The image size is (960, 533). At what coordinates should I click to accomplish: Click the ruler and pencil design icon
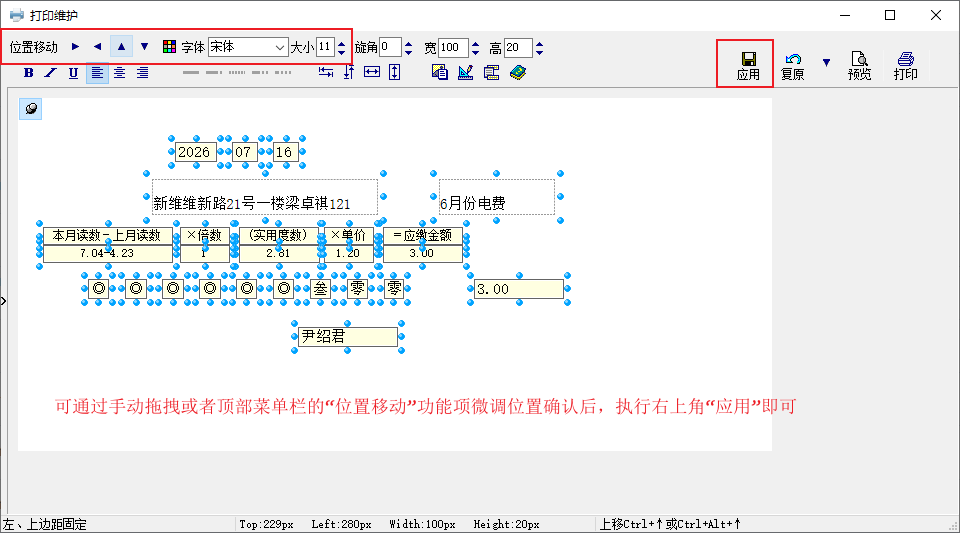coord(465,72)
